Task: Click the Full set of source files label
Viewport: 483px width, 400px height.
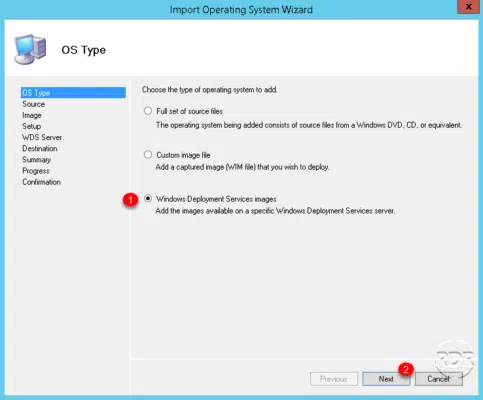Action: 189,111
